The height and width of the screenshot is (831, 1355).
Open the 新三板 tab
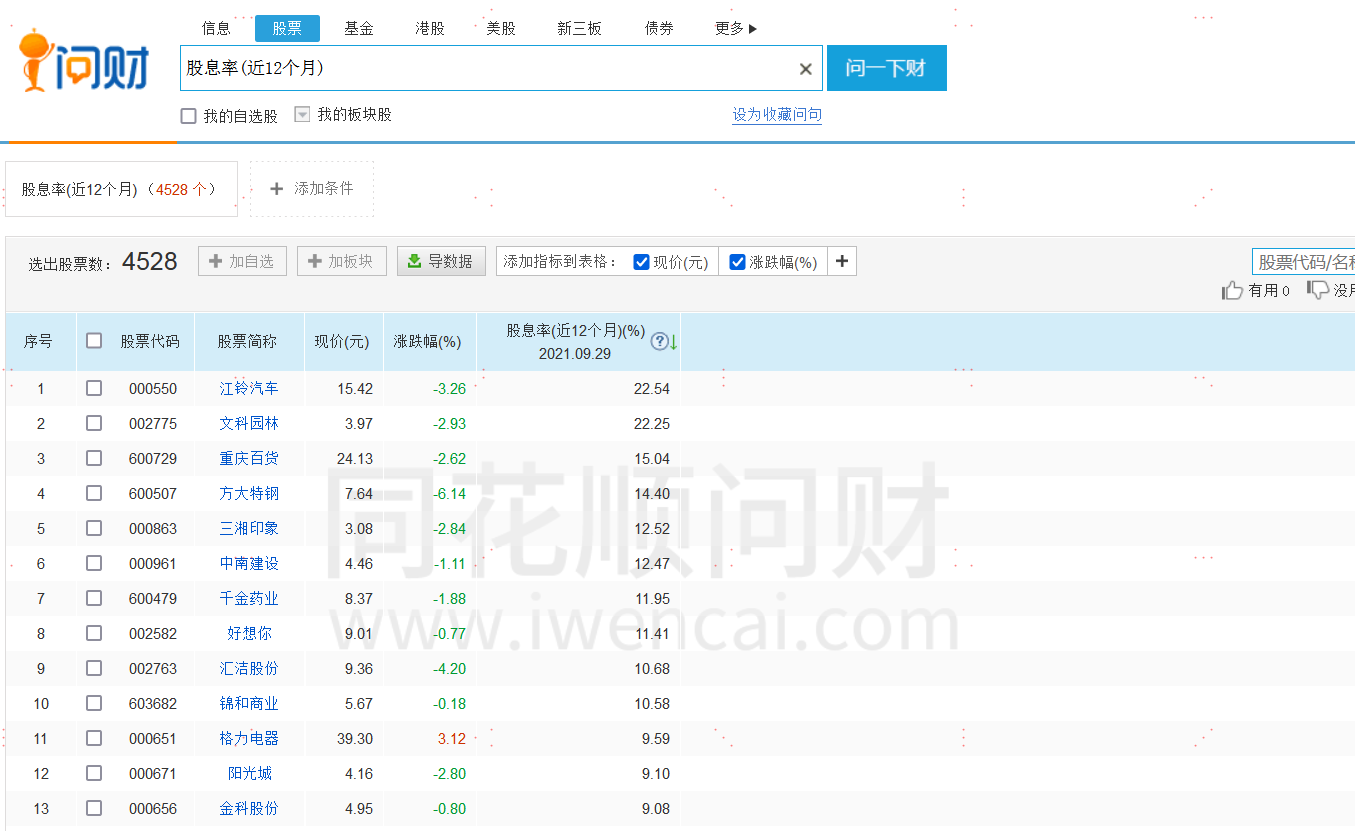580,28
